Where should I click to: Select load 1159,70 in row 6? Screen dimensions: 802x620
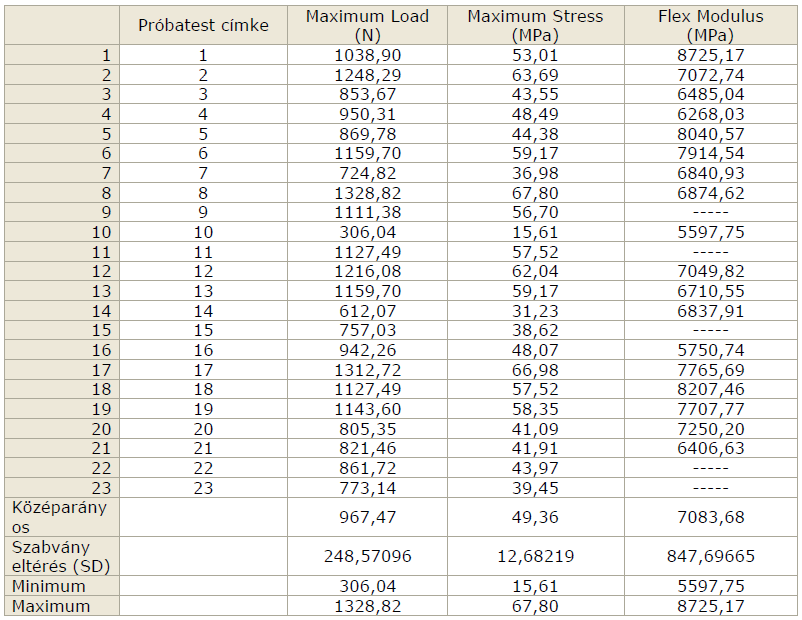[367, 153]
